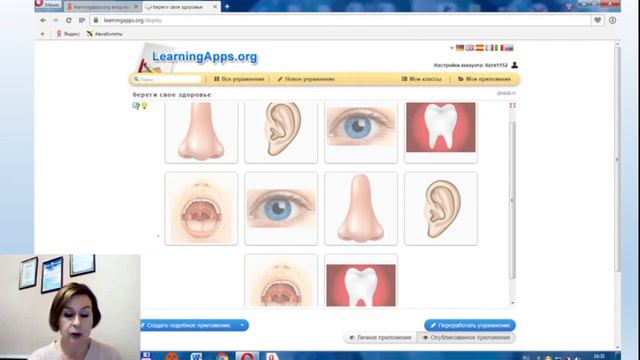Click the taskbar clock

coord(599,356)
